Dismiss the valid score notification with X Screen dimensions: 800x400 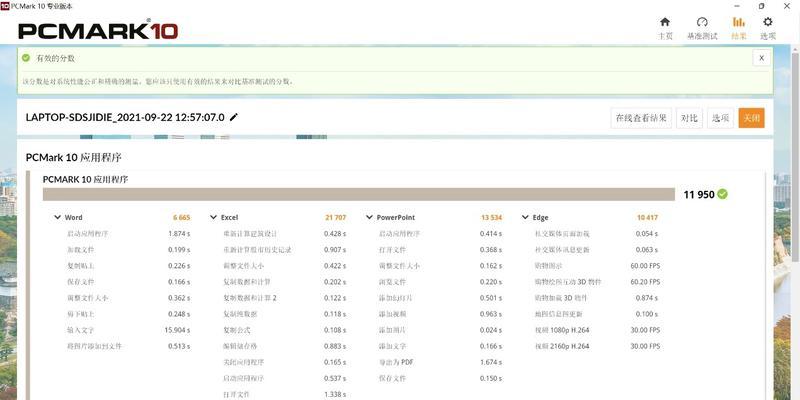point(761,58)
